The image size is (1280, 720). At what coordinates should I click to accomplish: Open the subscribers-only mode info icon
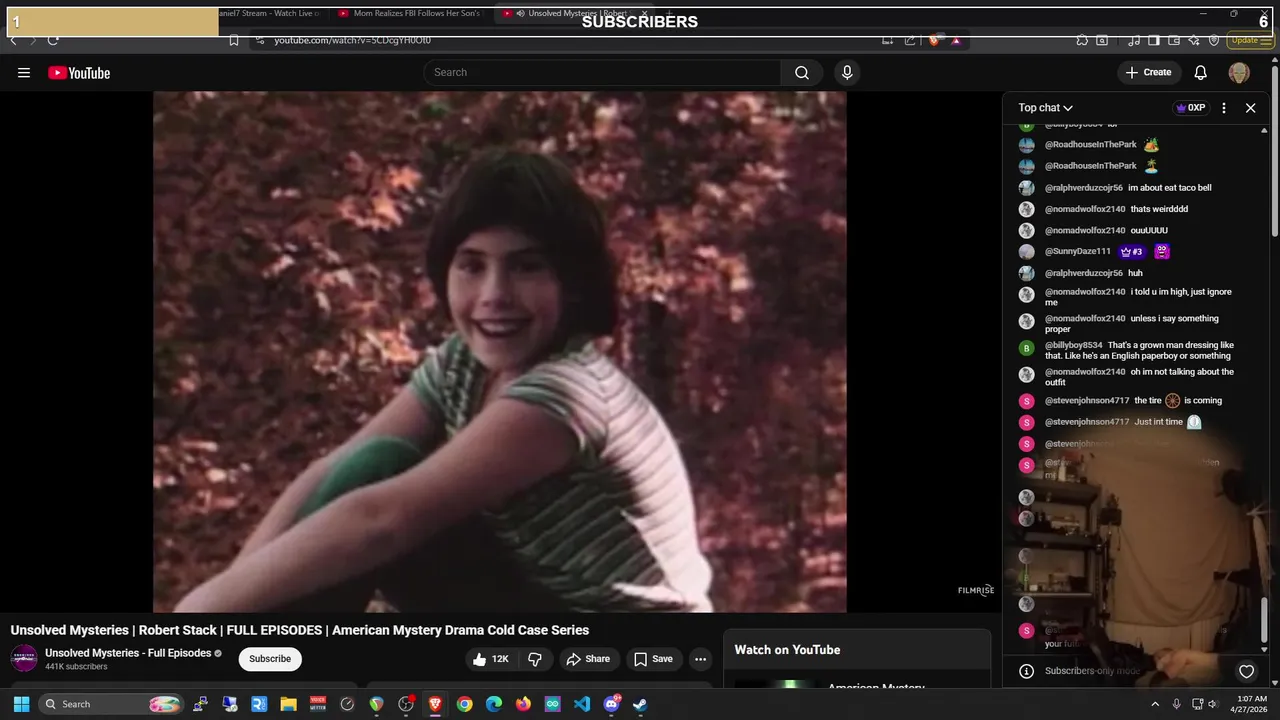(x=1025, y=671)
